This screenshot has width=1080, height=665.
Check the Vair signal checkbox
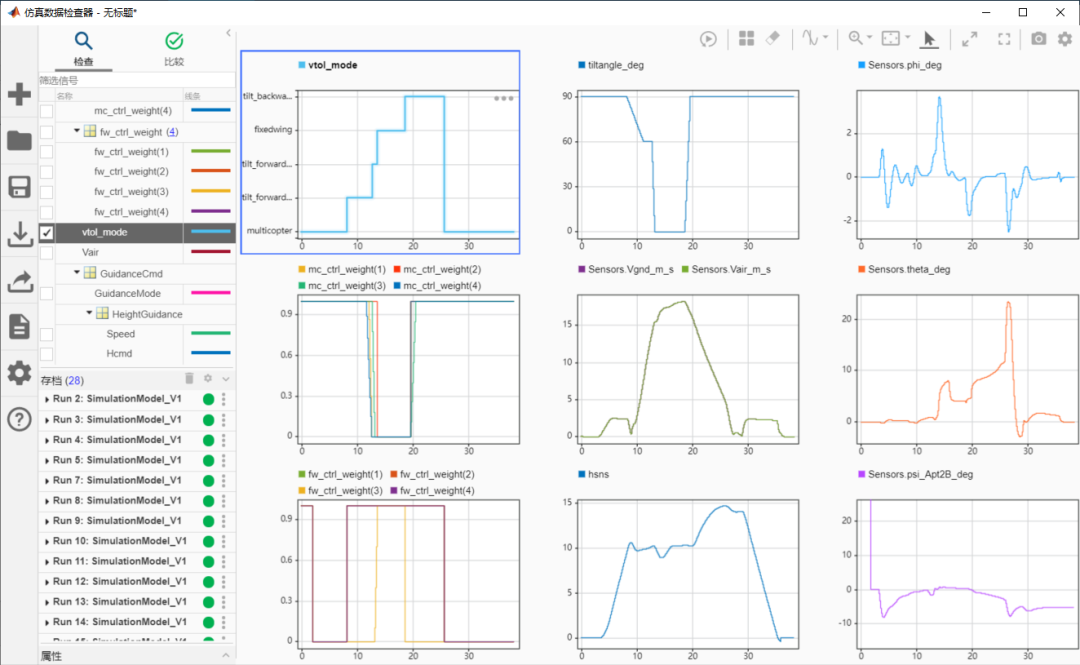[46, 253]
